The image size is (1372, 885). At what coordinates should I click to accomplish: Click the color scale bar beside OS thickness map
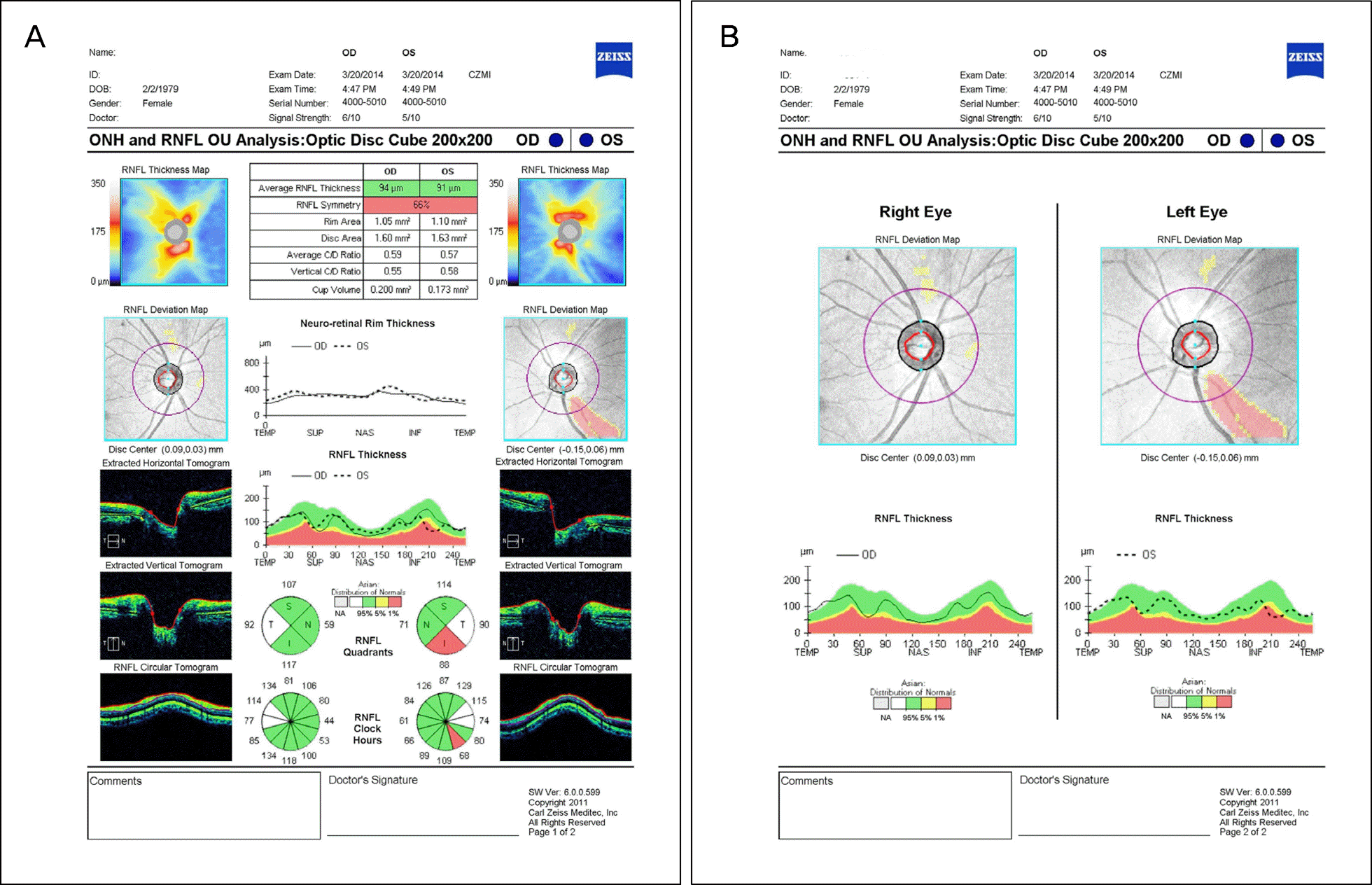pos(512,232)
